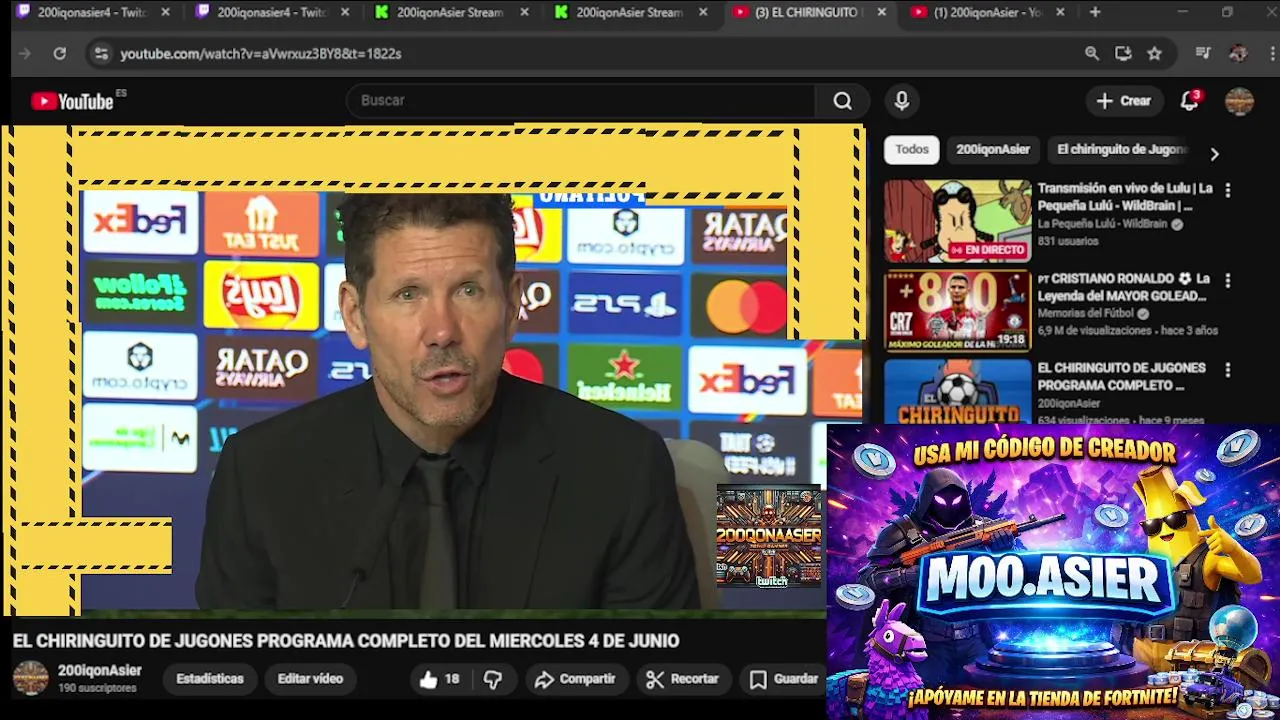
Task: Switch to first 200iqonAsier Stream browser tab
Action: 450,12
